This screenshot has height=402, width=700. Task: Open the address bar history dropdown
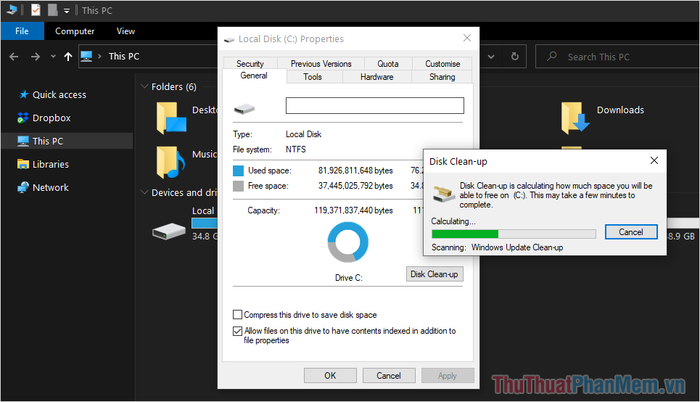(491, 57)
